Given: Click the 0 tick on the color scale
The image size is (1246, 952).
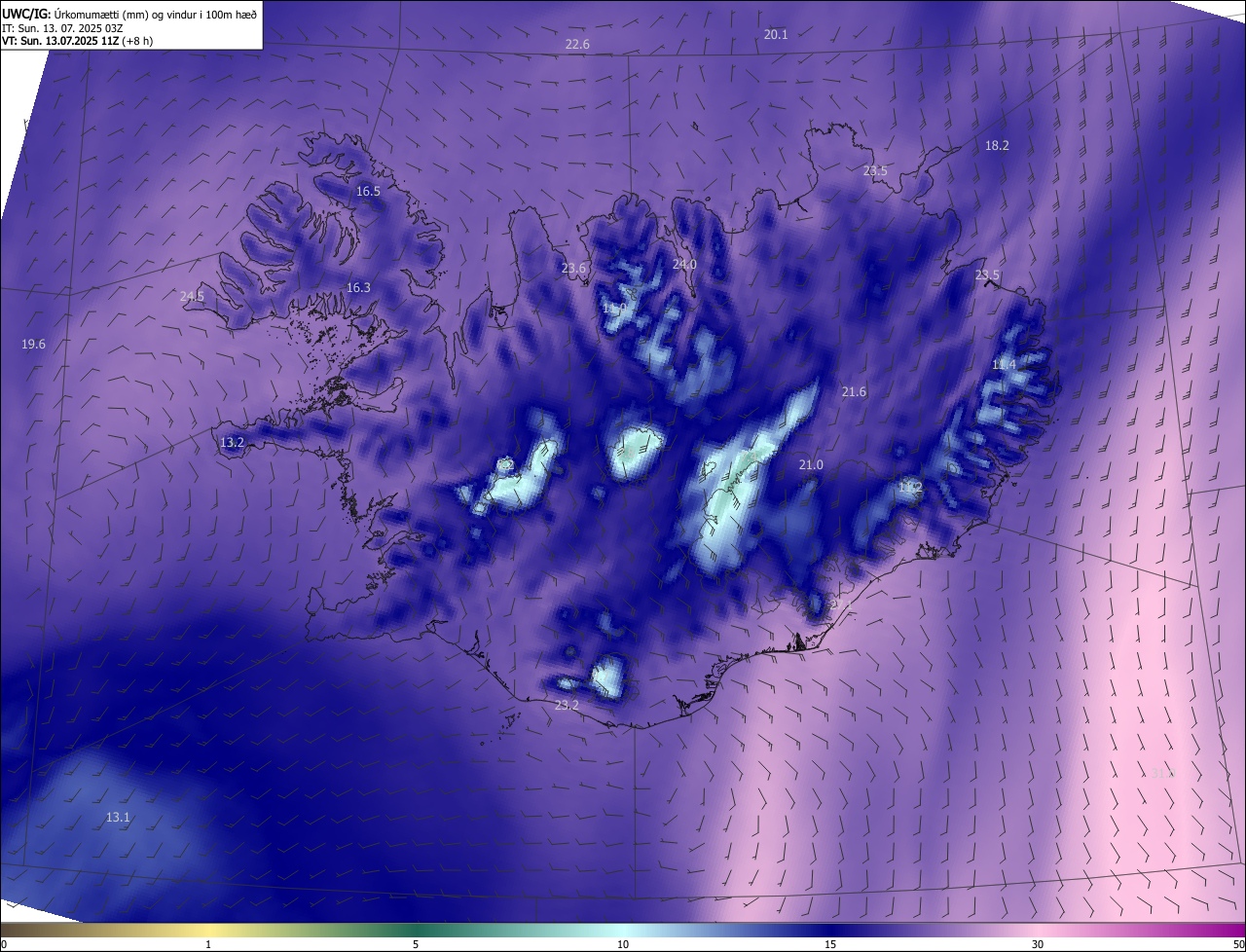Looking at the screenshot, I should pyautogui.click(x=4, y=944).
